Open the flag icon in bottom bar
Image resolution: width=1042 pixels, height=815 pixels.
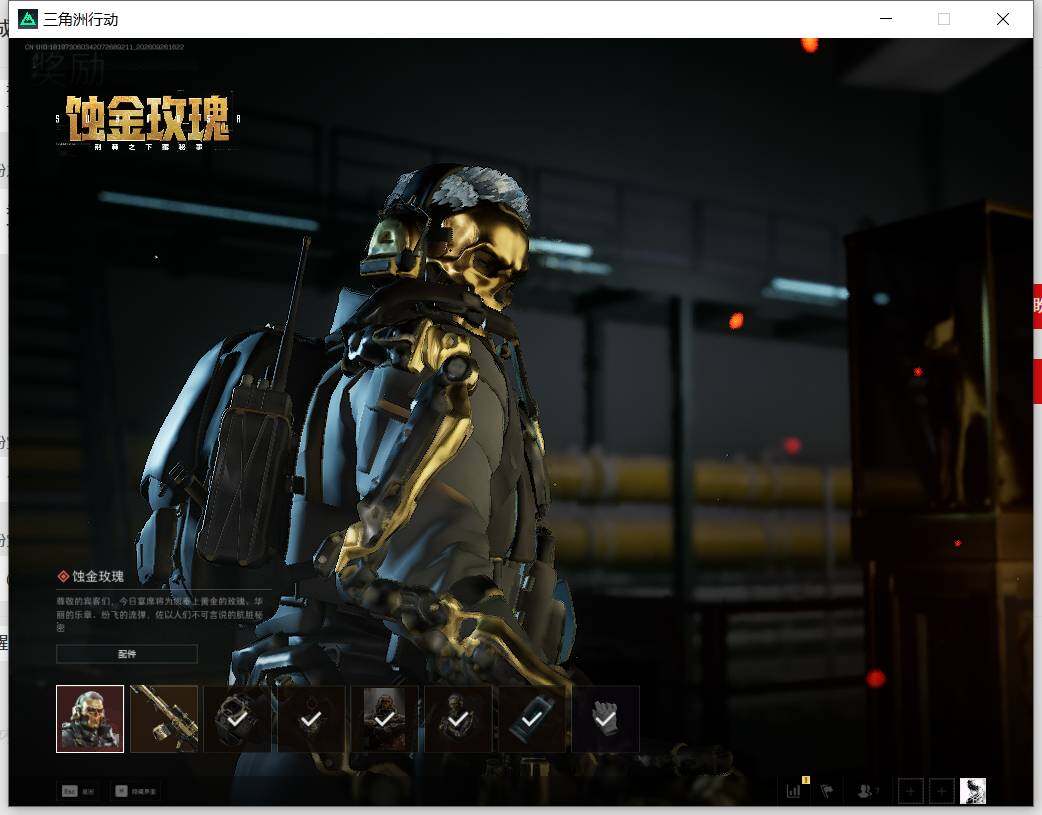point(827,791)
